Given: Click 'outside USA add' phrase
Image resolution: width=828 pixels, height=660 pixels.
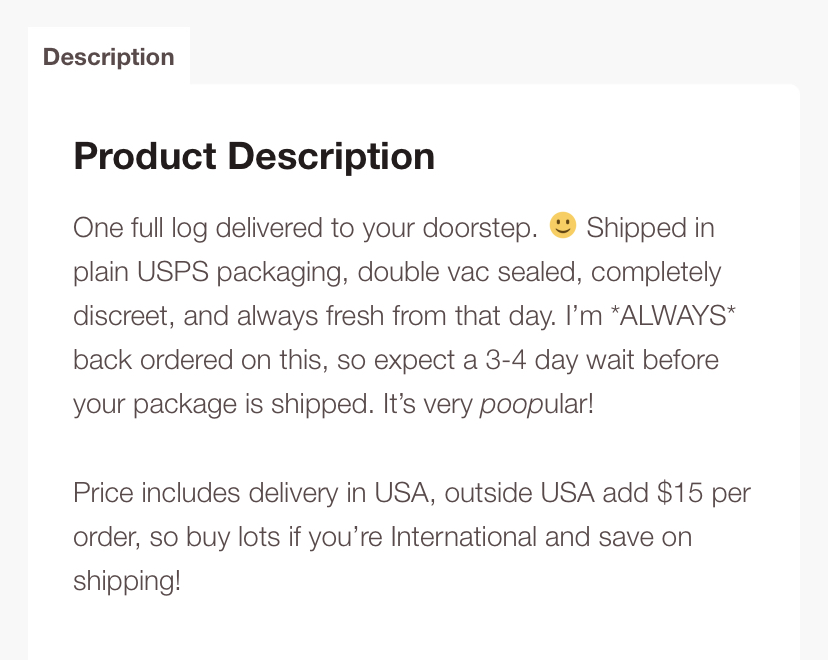Looking at the screenshot, I should point(546,493).
